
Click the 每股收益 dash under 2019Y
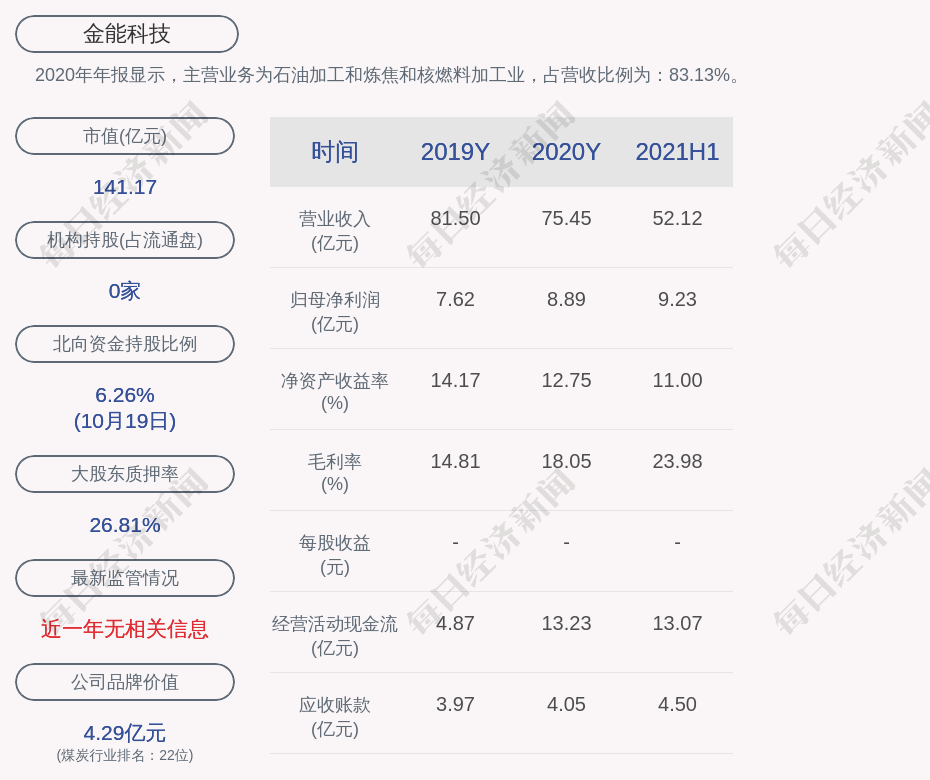(456, 542)
